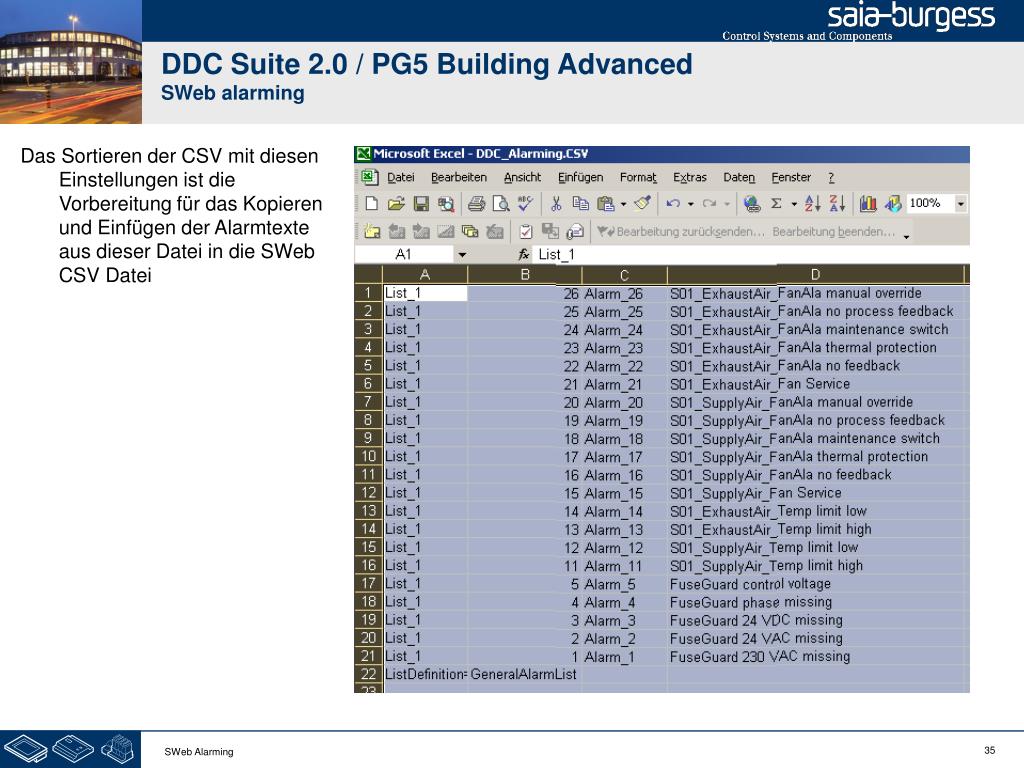
Task: Open the Name Box dropdown arrow
Action: [462, 255]
